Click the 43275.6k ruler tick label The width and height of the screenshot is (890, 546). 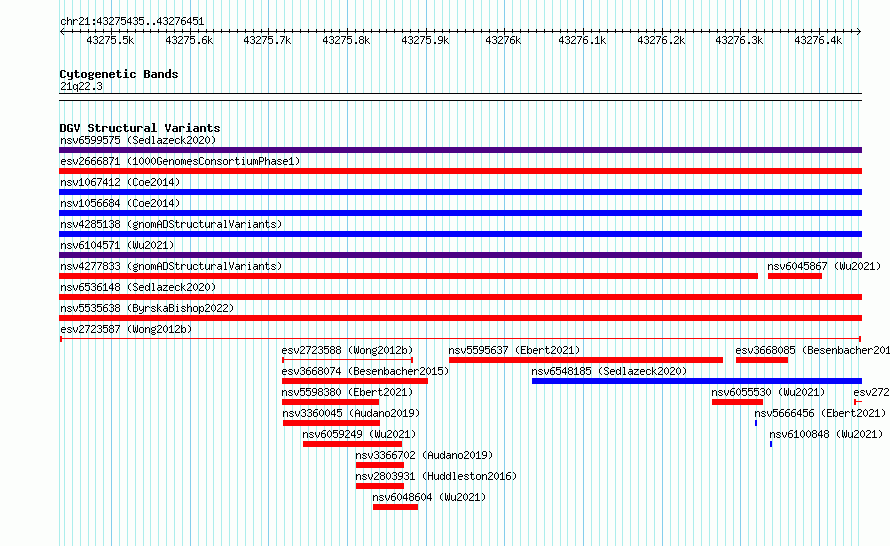(189, 40)
